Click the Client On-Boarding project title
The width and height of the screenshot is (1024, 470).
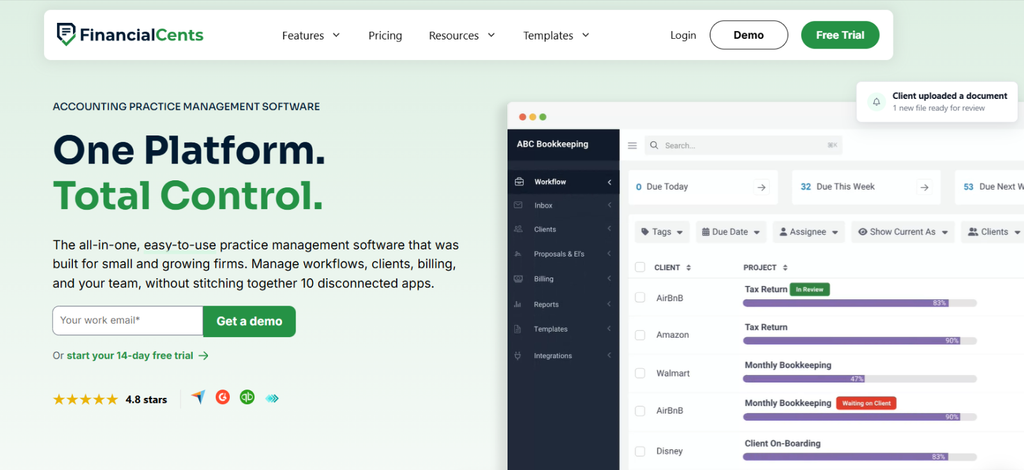click(x=782, y=443)
